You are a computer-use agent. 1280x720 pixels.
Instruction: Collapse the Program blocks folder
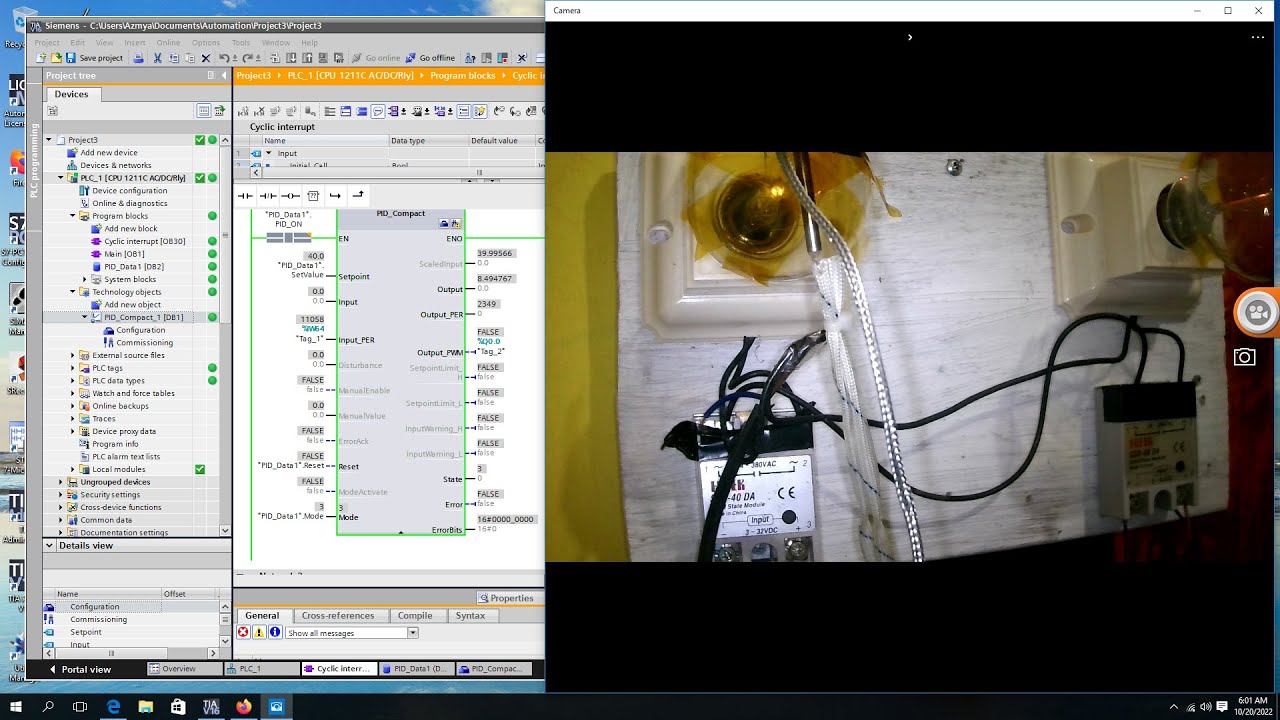click(73, 216)
